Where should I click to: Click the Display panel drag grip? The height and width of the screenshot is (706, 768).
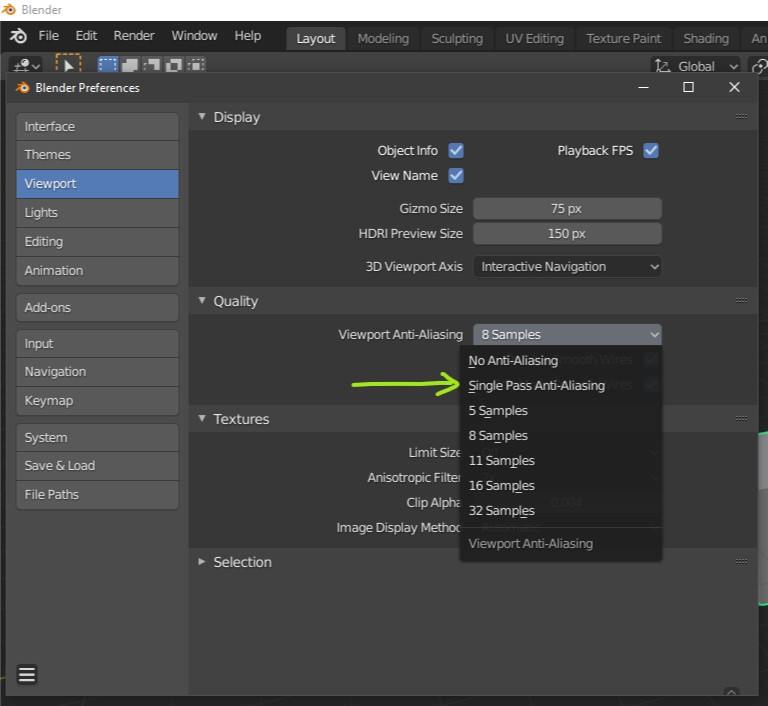click(742, 117)
